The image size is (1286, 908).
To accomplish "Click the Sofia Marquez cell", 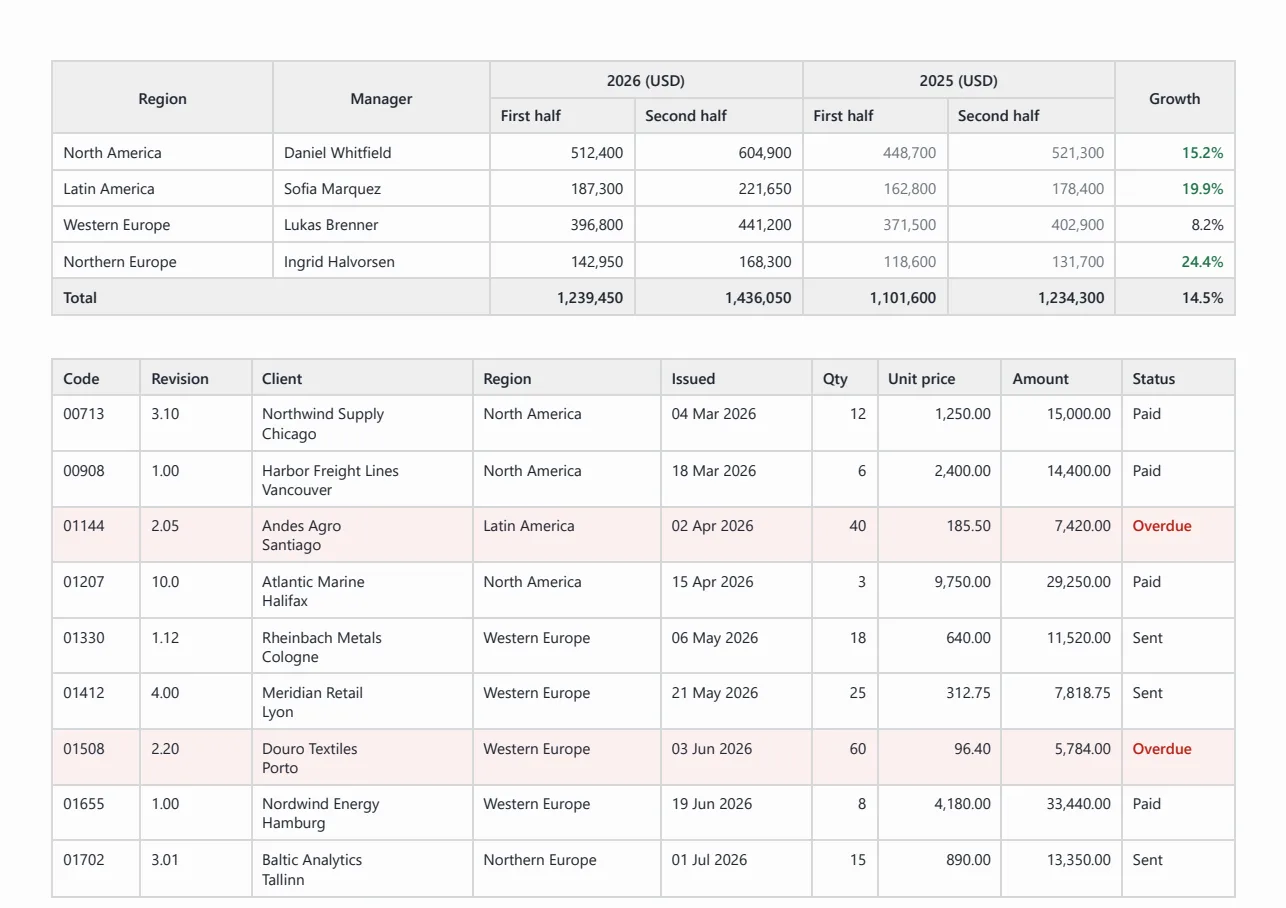I will pos(381,188).
